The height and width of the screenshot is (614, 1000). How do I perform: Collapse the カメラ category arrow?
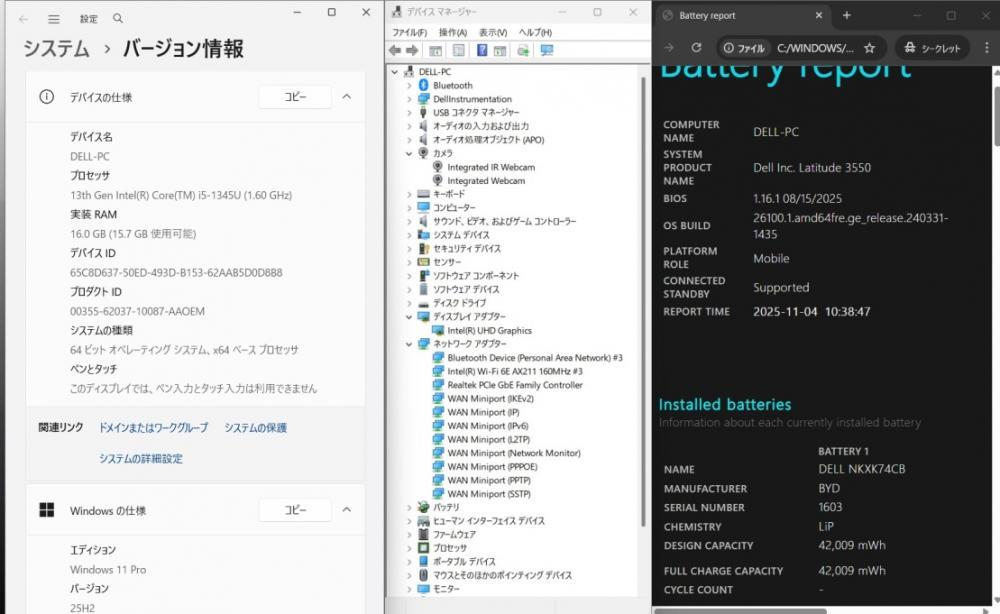(409, 154)
